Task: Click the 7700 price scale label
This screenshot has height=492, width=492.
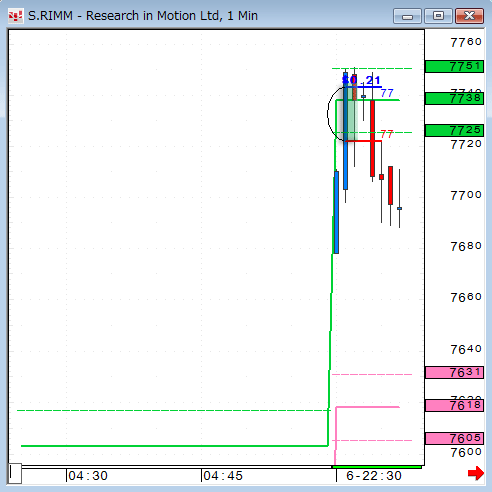Action: click(x=466, y=195)
